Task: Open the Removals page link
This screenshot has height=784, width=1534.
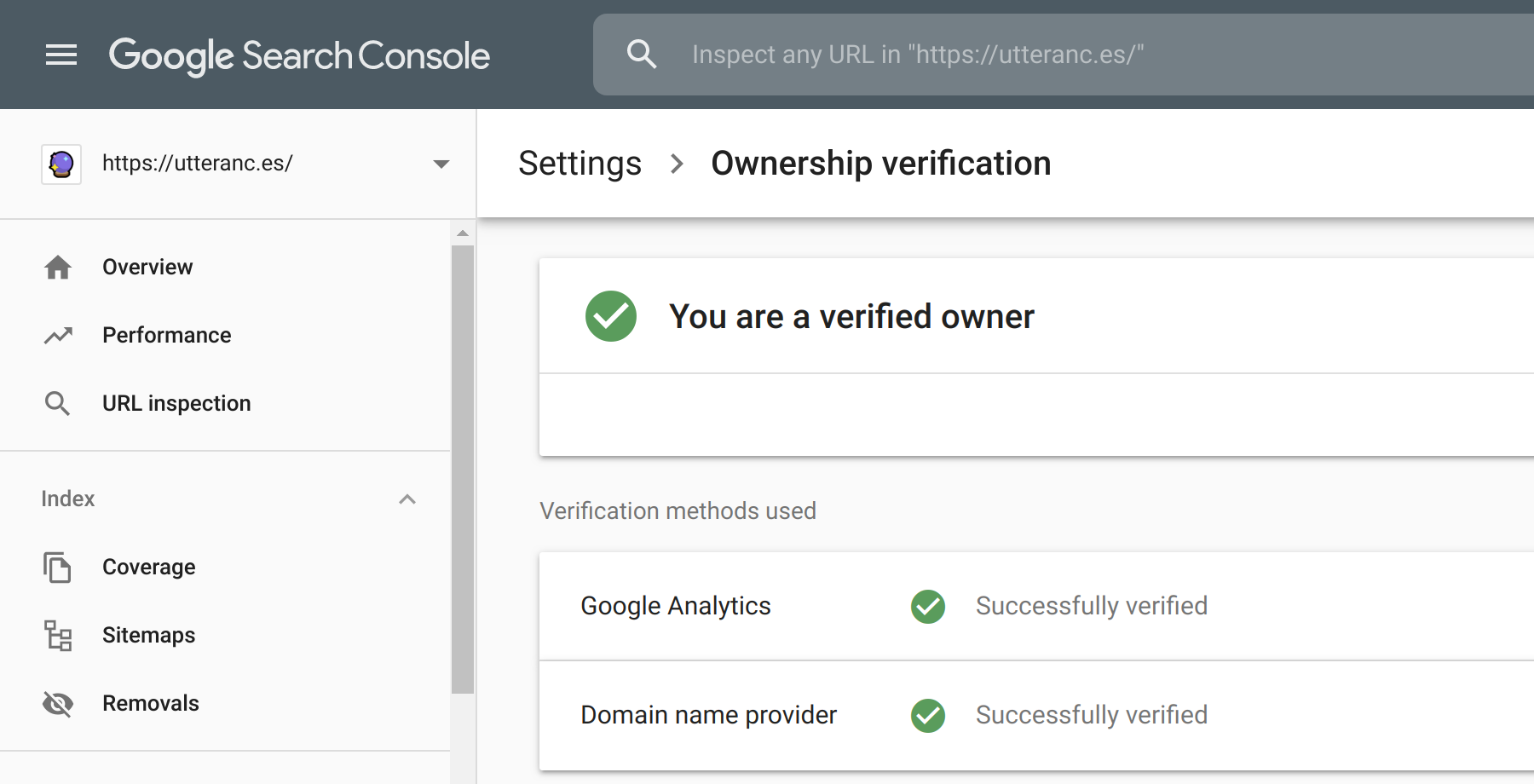Action: click(x=151, y=704)
